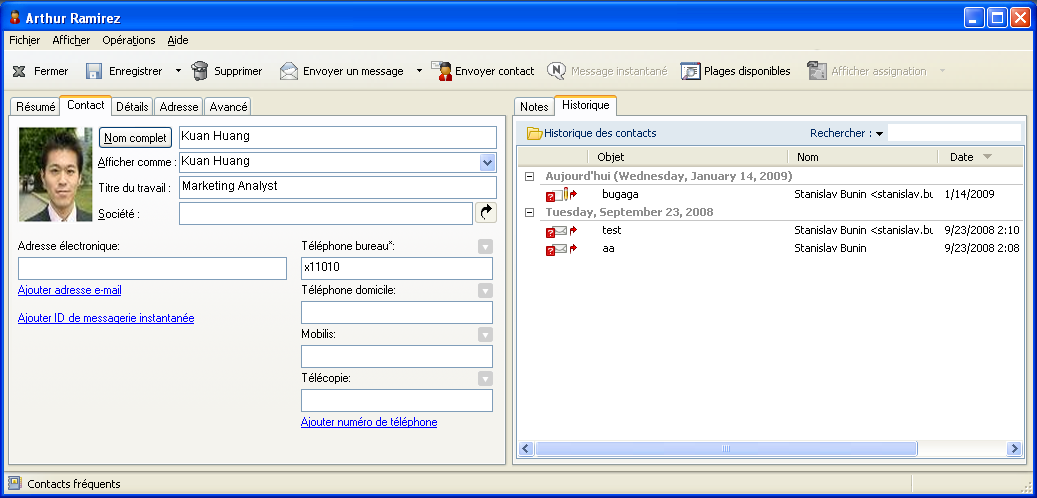The image size is (1037, 498).
Task: Open Mobilis type dropdown arrow
Action: coord(485,335)
